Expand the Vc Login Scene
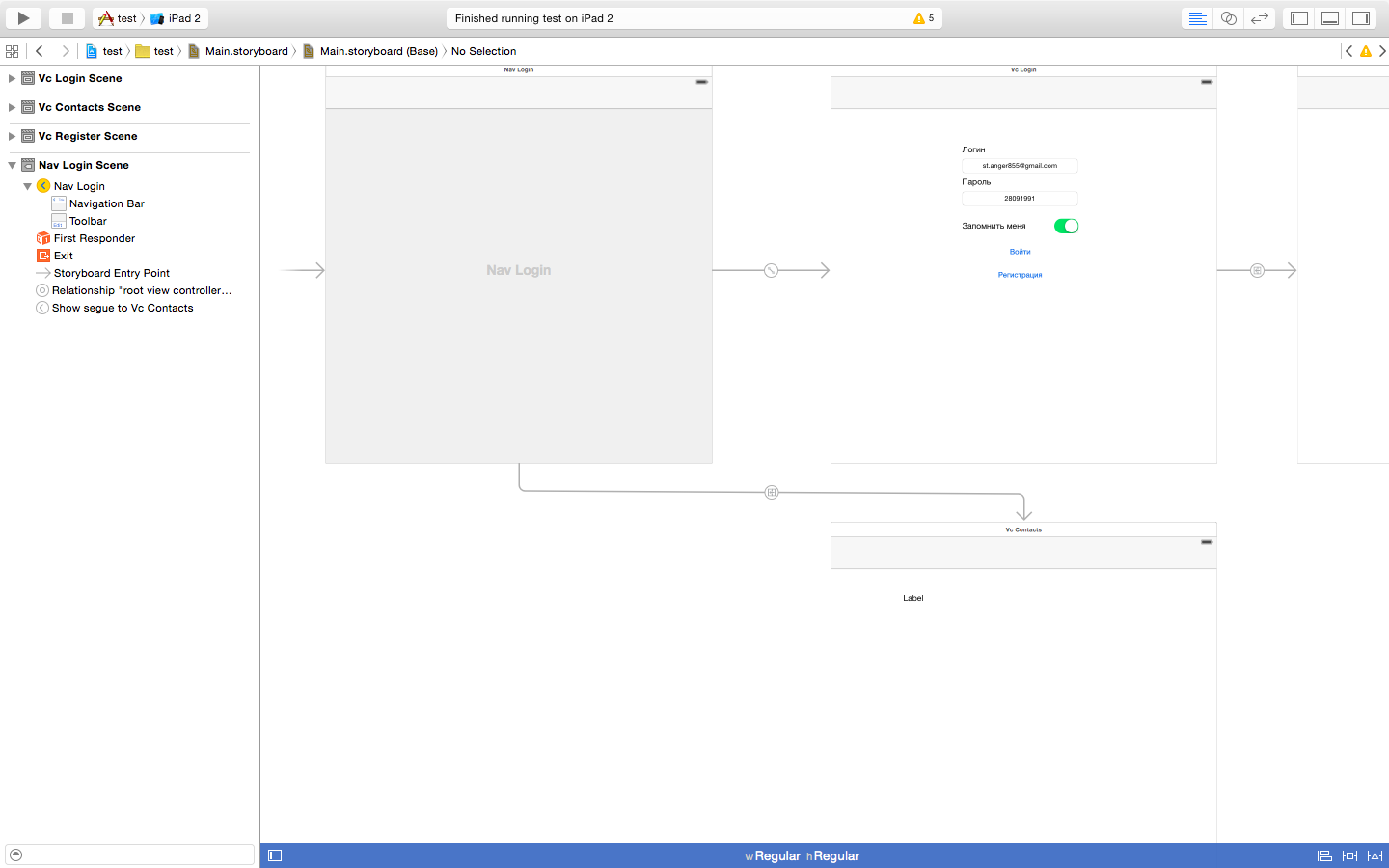The width and height of the screenshot is (1389, 868). (x=12, y=78)
